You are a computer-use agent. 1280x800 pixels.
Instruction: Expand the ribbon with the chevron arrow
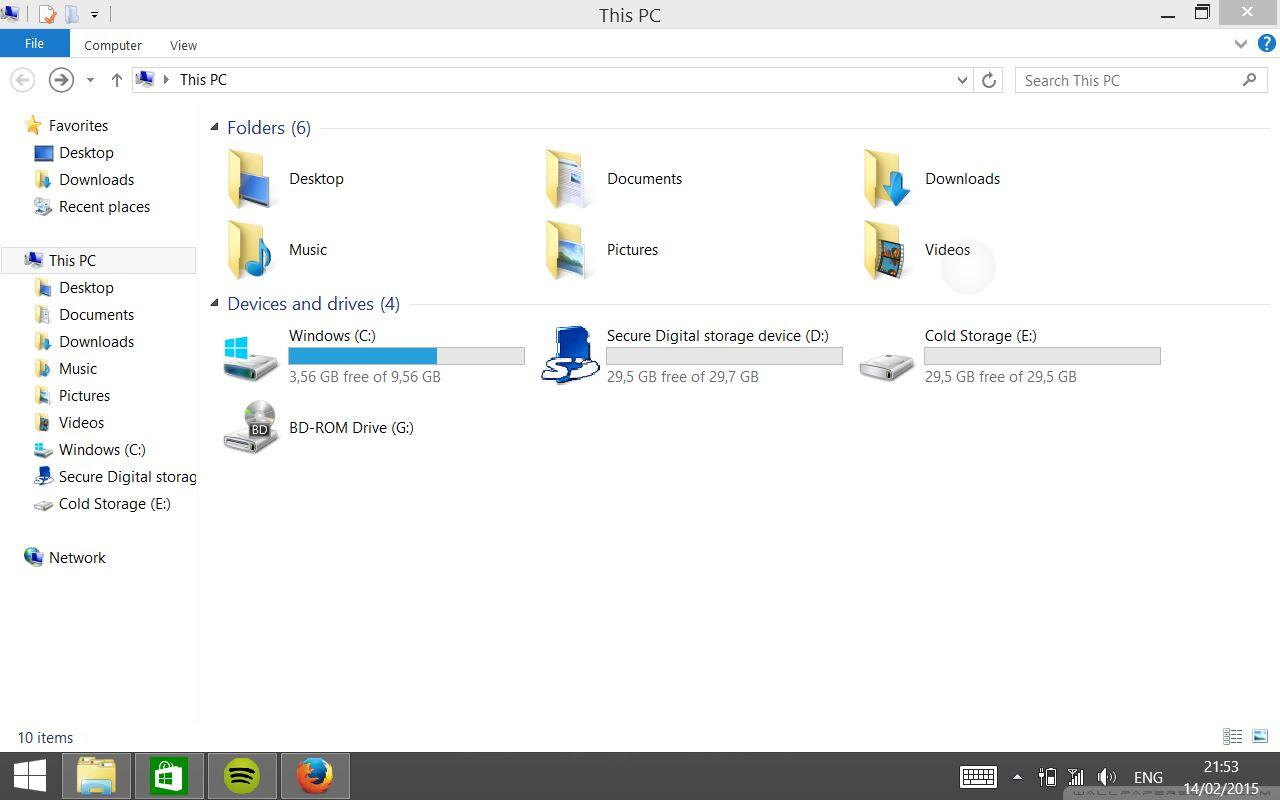coord(1240,44)
